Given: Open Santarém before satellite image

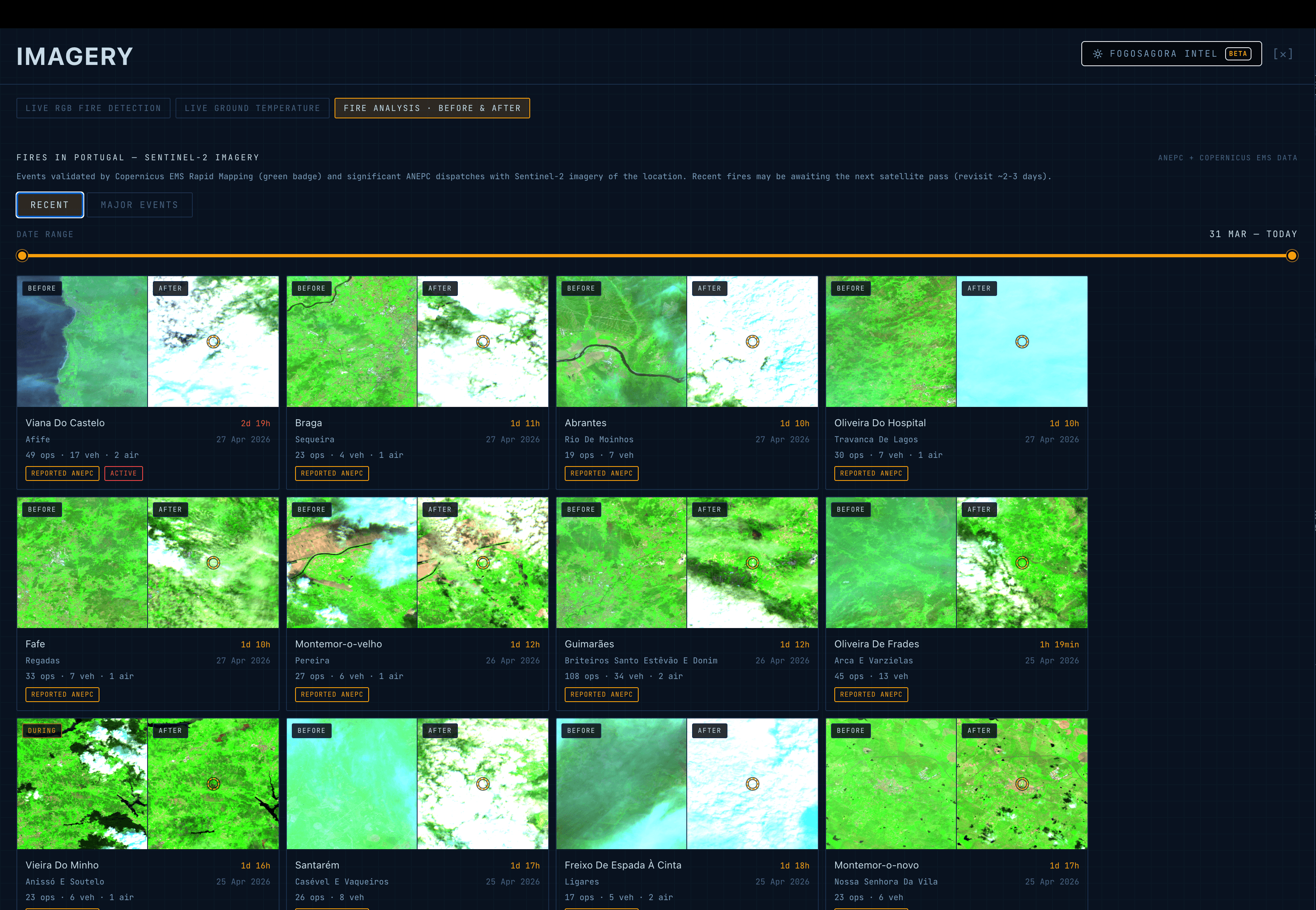Looking at the screenshot, I should [x=352, y=784].
